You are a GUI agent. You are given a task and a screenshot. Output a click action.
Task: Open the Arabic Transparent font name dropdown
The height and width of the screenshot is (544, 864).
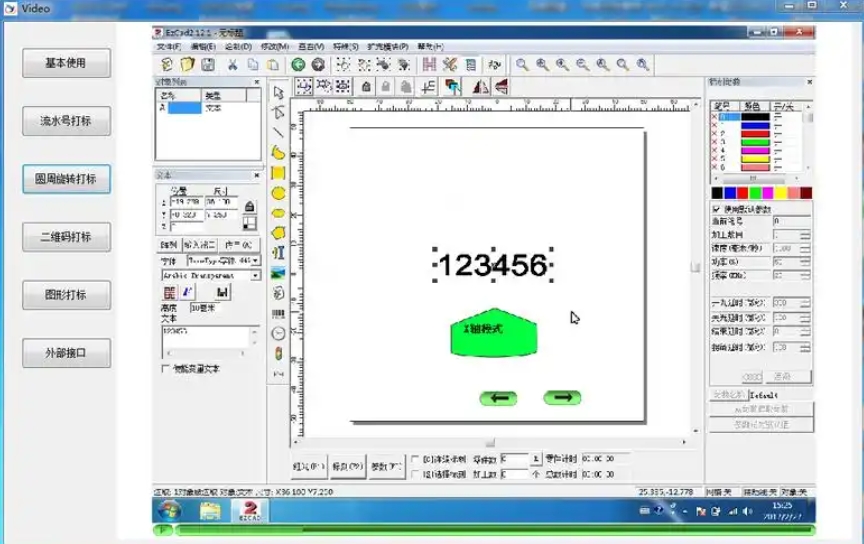[x=255, y=274]
